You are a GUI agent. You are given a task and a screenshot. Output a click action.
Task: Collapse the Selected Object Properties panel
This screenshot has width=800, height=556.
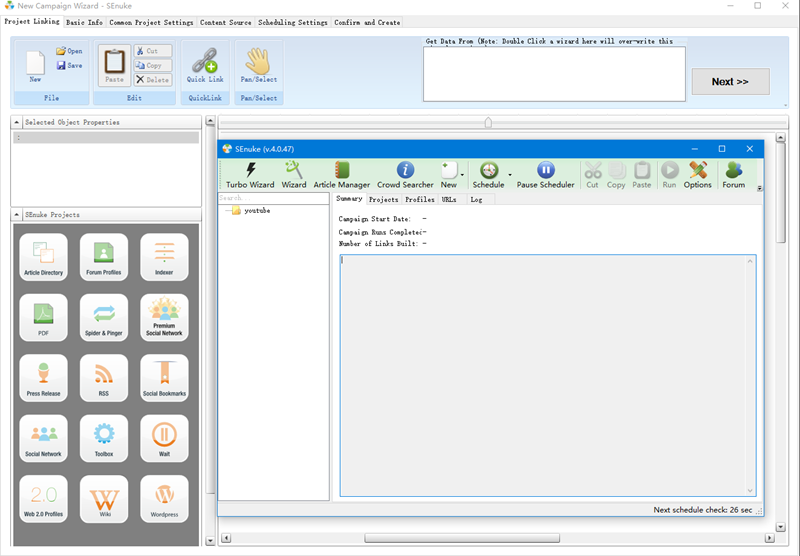(x=16, y=122)
